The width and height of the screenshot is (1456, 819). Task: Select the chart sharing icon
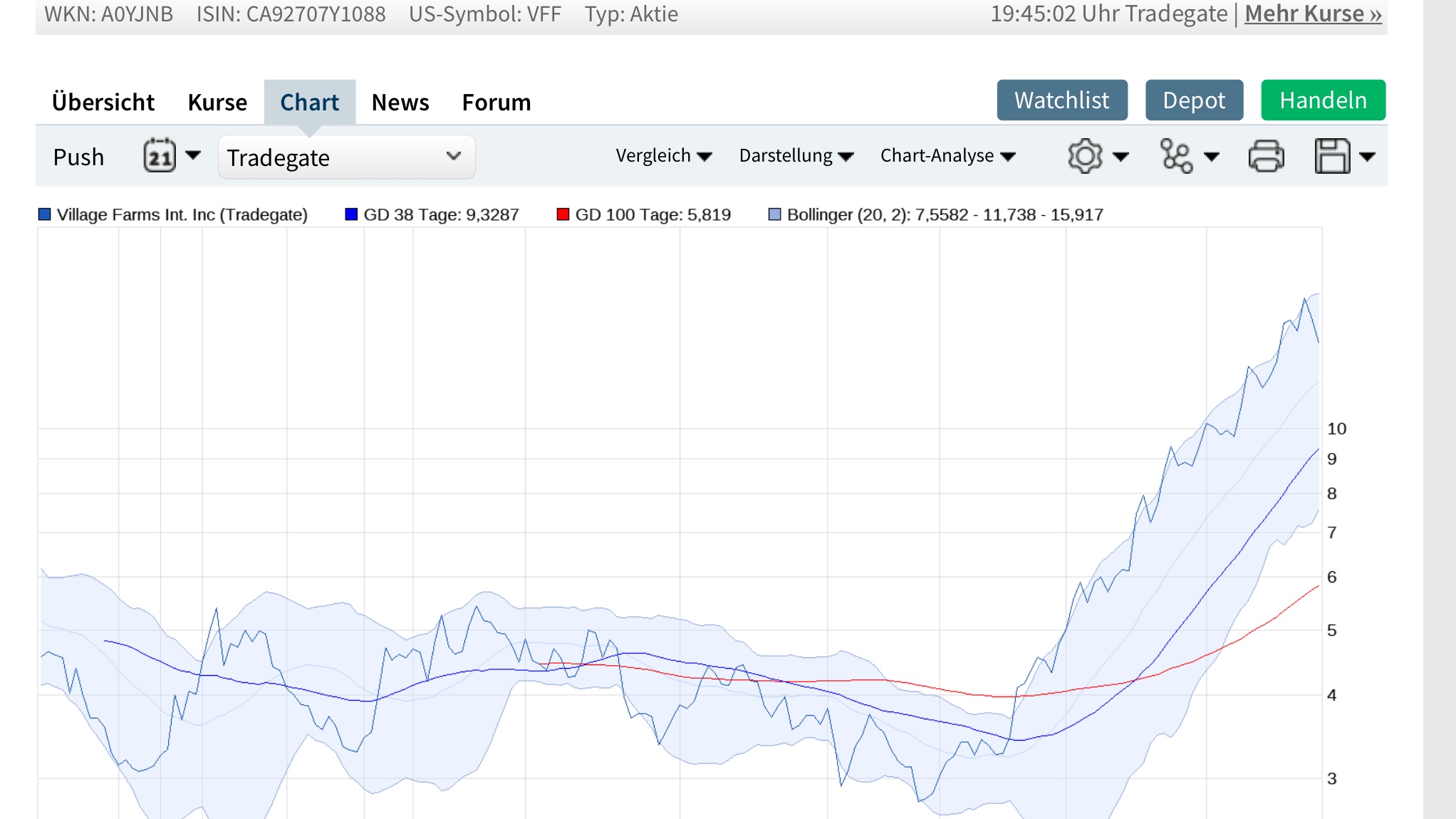pyautogui.click(x=1177, y=156)
